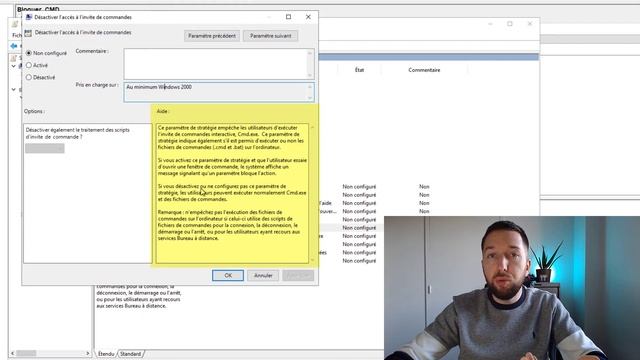Select 'Non configuré' in row ending 'ouver...'
Image resolution: width=640 pixels, height=360 pixels.
(359, 211)
